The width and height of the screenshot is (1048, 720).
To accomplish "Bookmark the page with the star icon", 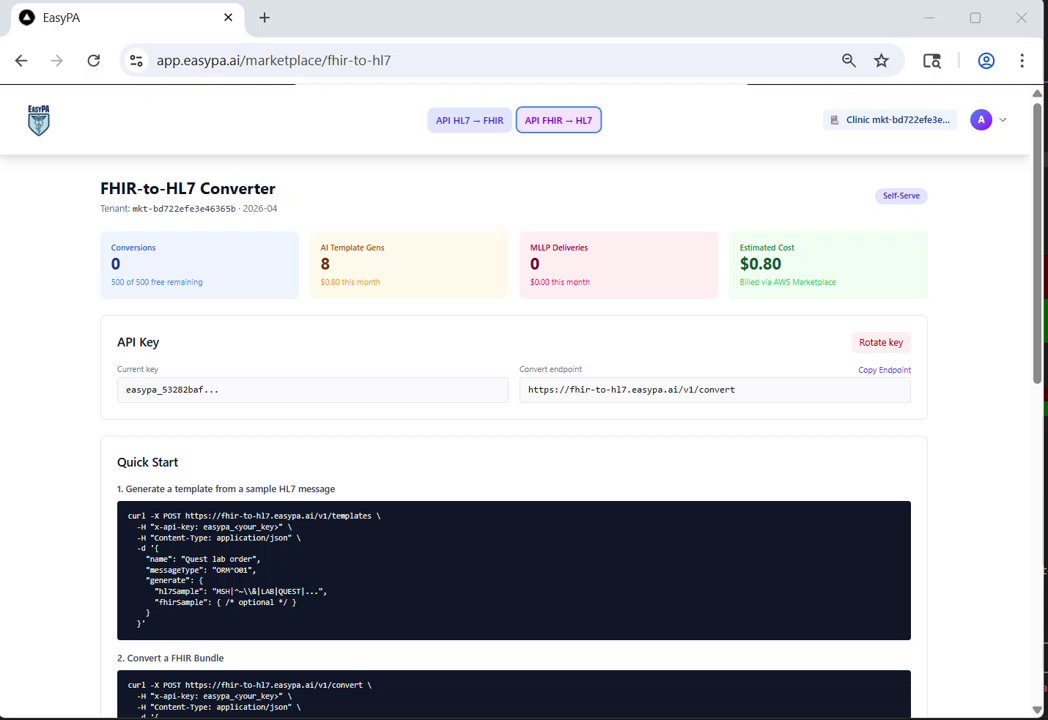I will (882, 61).
